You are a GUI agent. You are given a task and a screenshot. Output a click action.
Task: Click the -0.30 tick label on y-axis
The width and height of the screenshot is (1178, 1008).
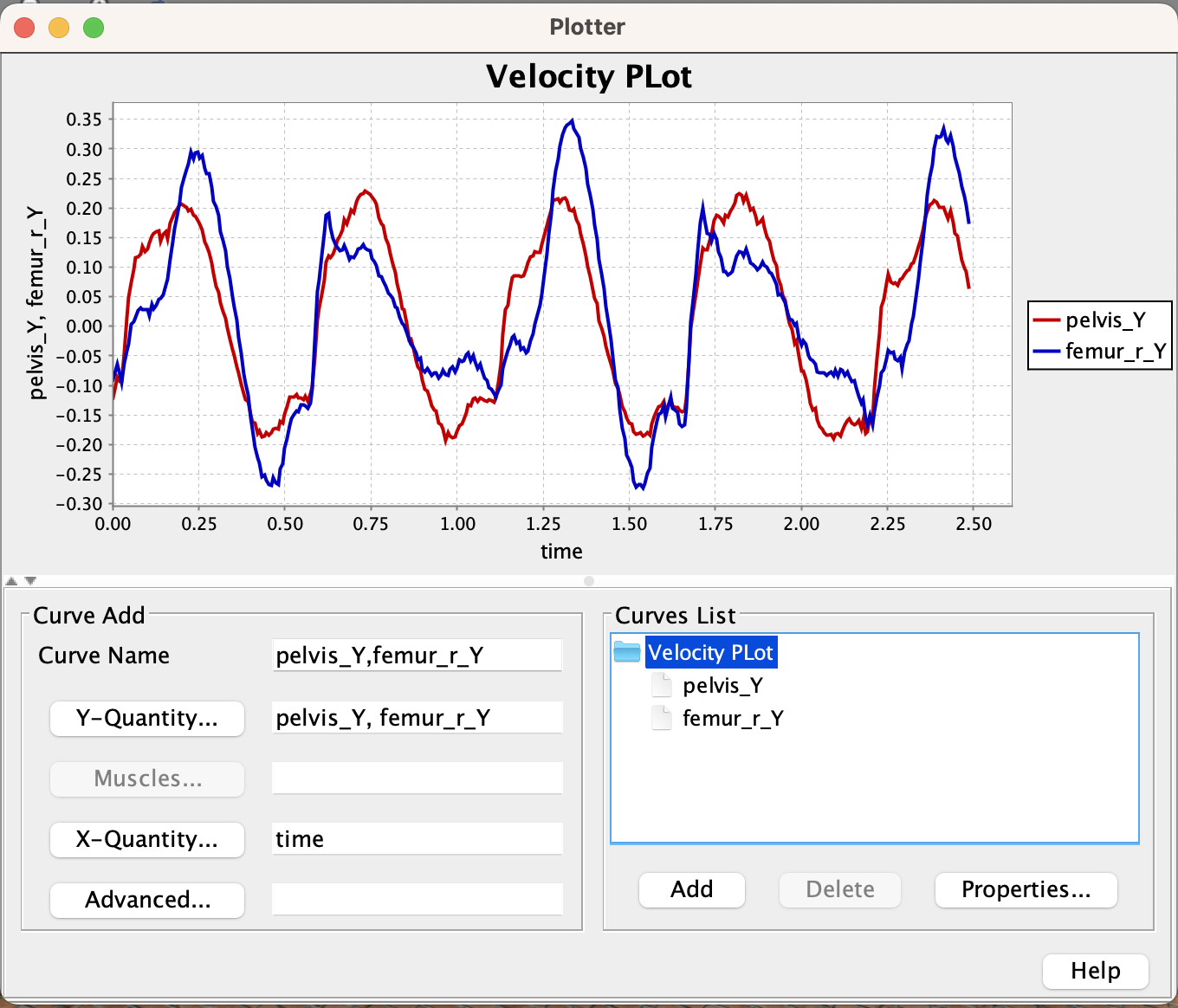pos(80,504)
